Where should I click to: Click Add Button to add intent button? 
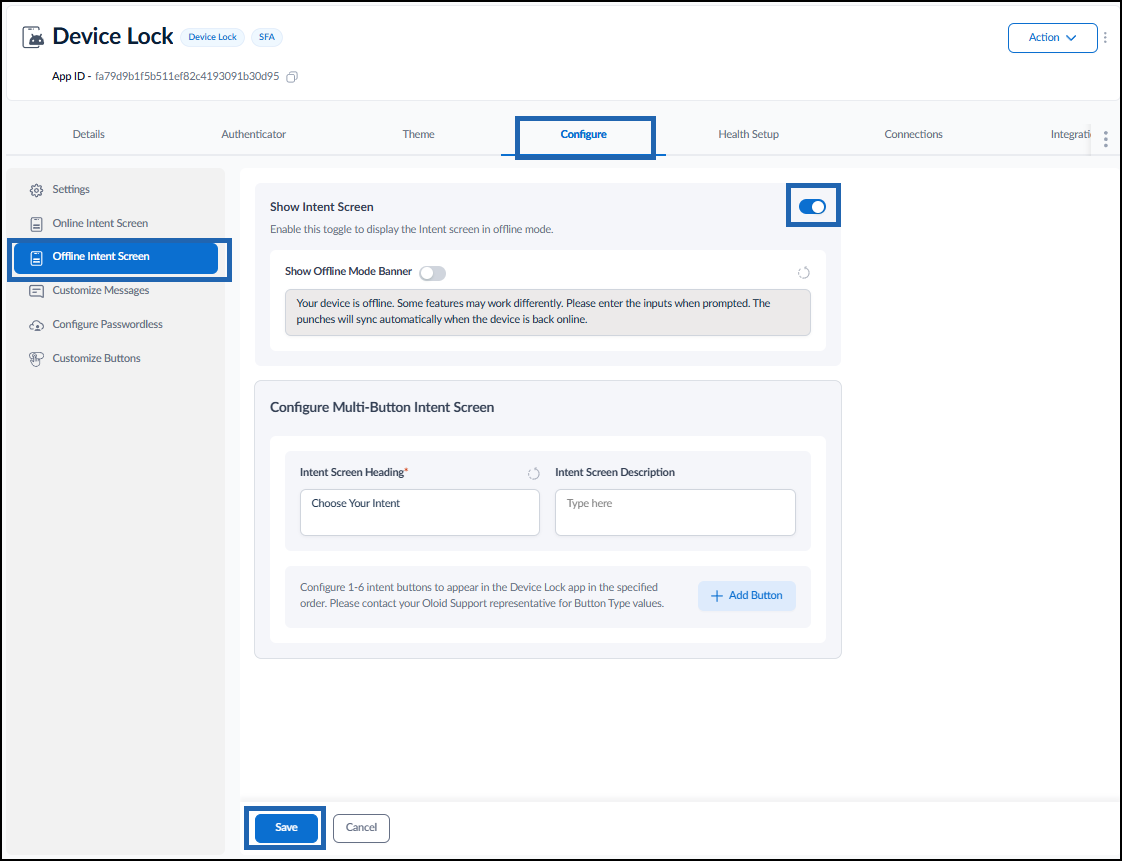pyautogui.click(x=746, y=595)
